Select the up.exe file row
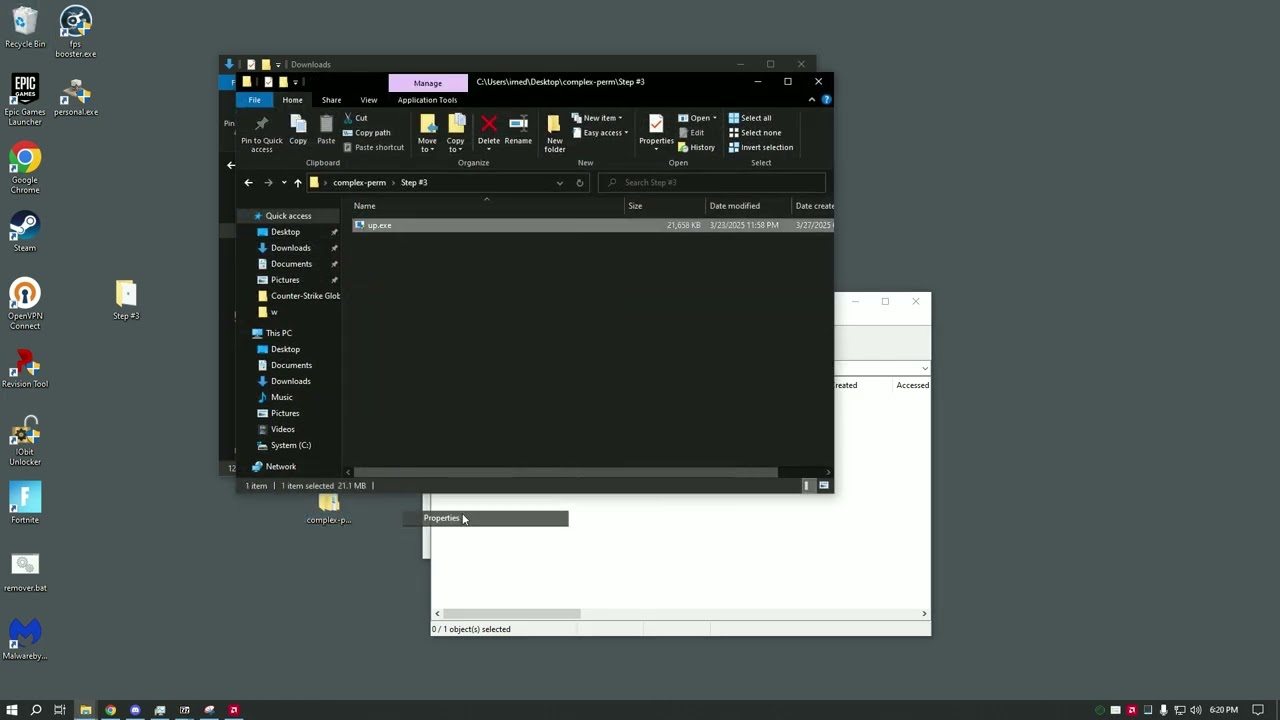Screen dimensions: 1280x720 (592, 225)
